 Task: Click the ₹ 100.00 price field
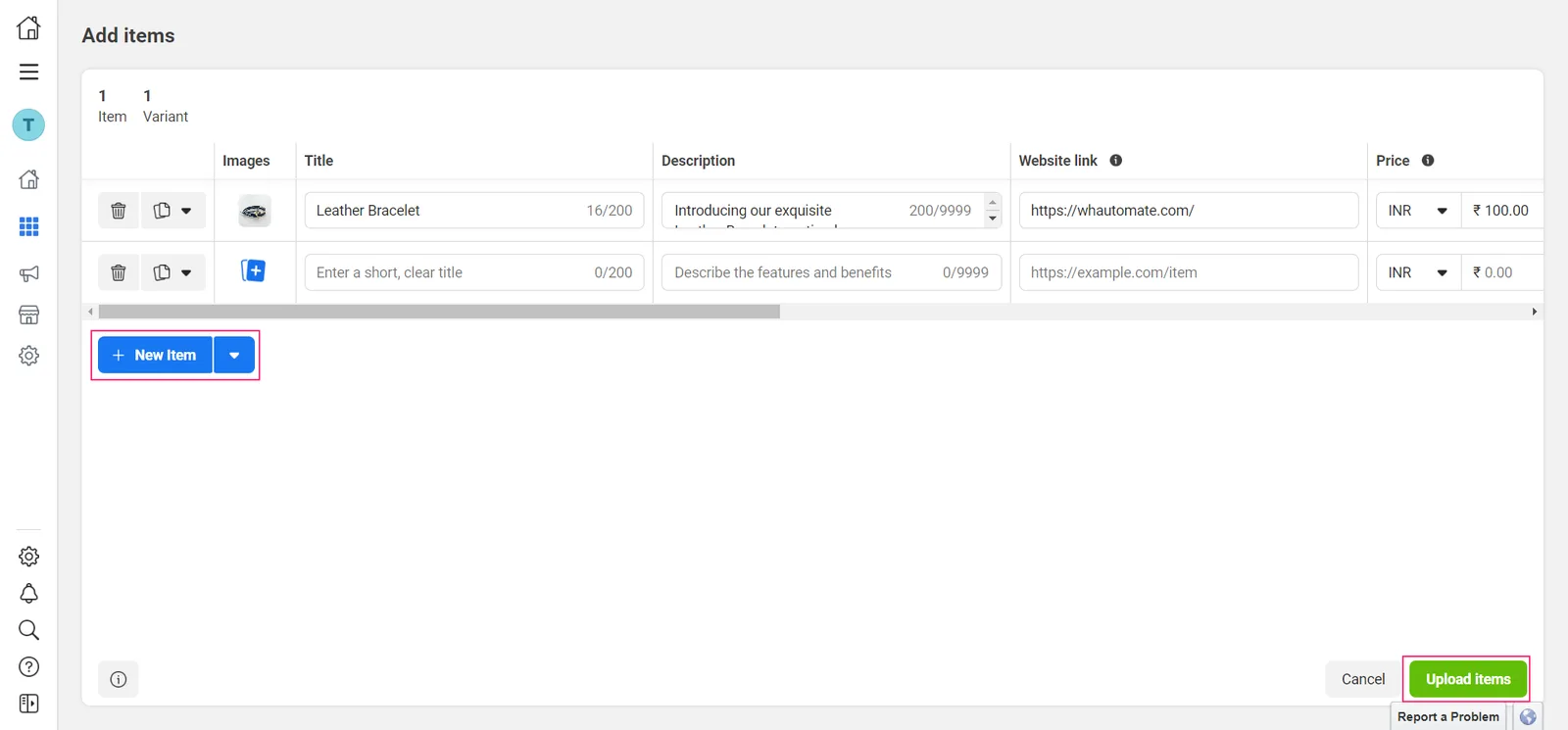point(1502,211)
